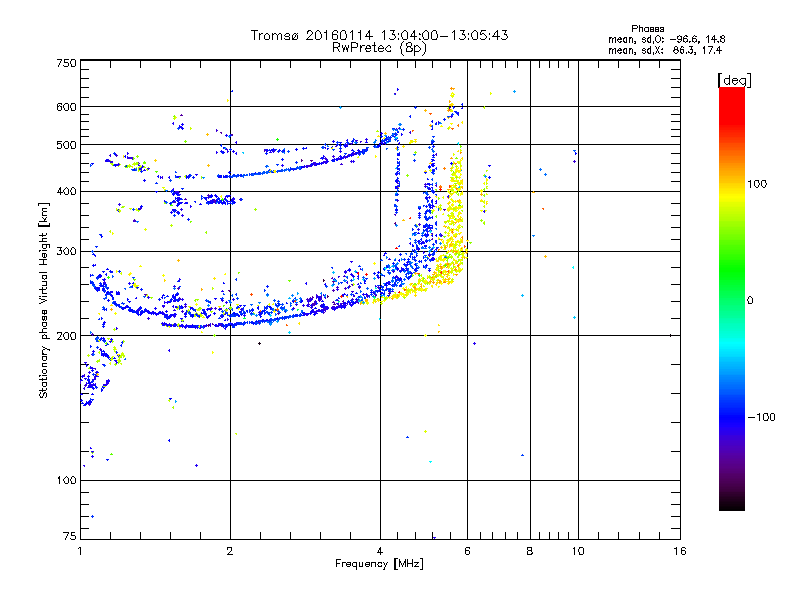800x600 pixels.
Task: Click the subtitle 'RwPretec (8p)'
Action: 379,48
